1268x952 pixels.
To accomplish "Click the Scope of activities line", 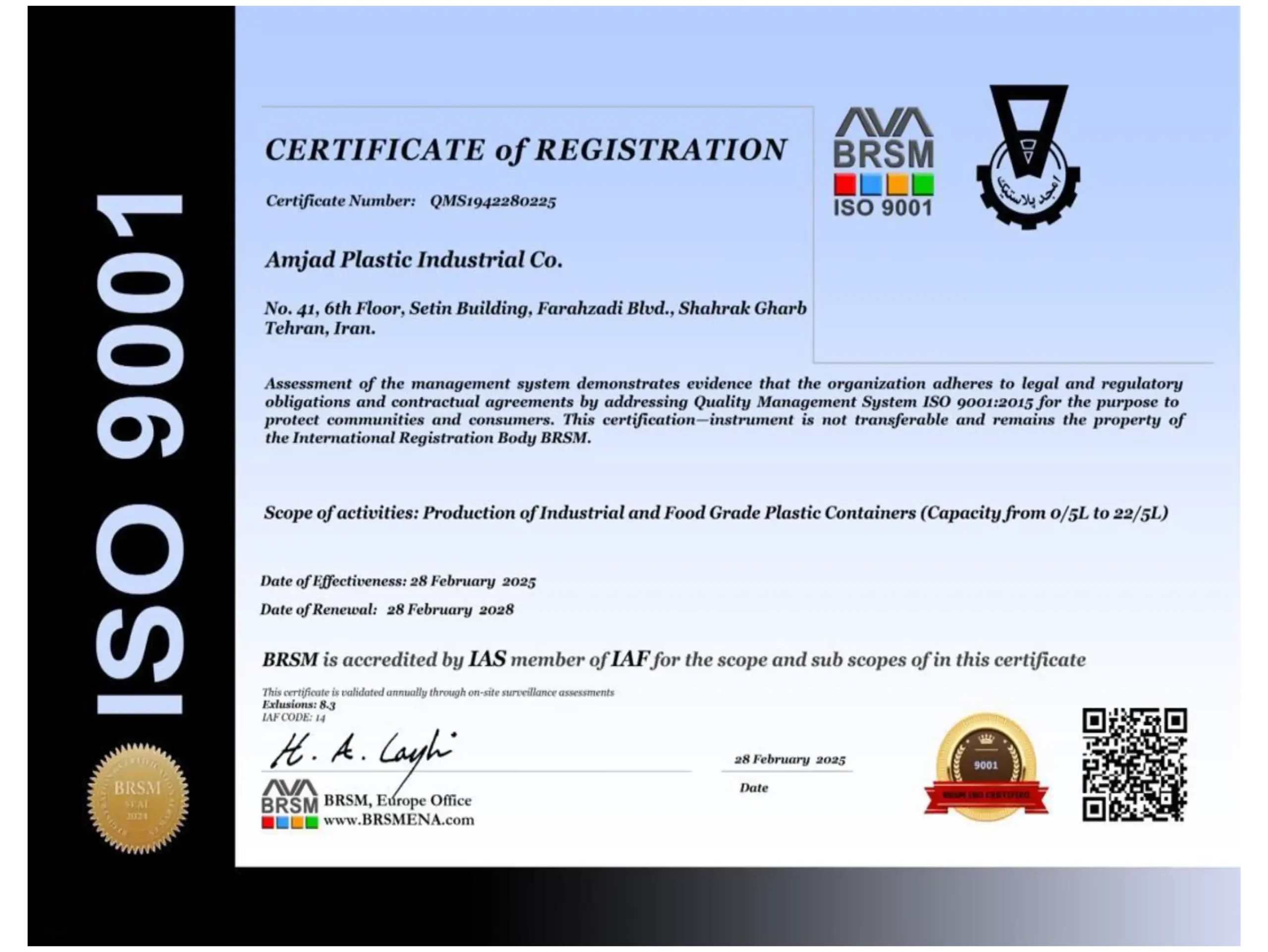I will pyautogui.click(x=716, y=513).
